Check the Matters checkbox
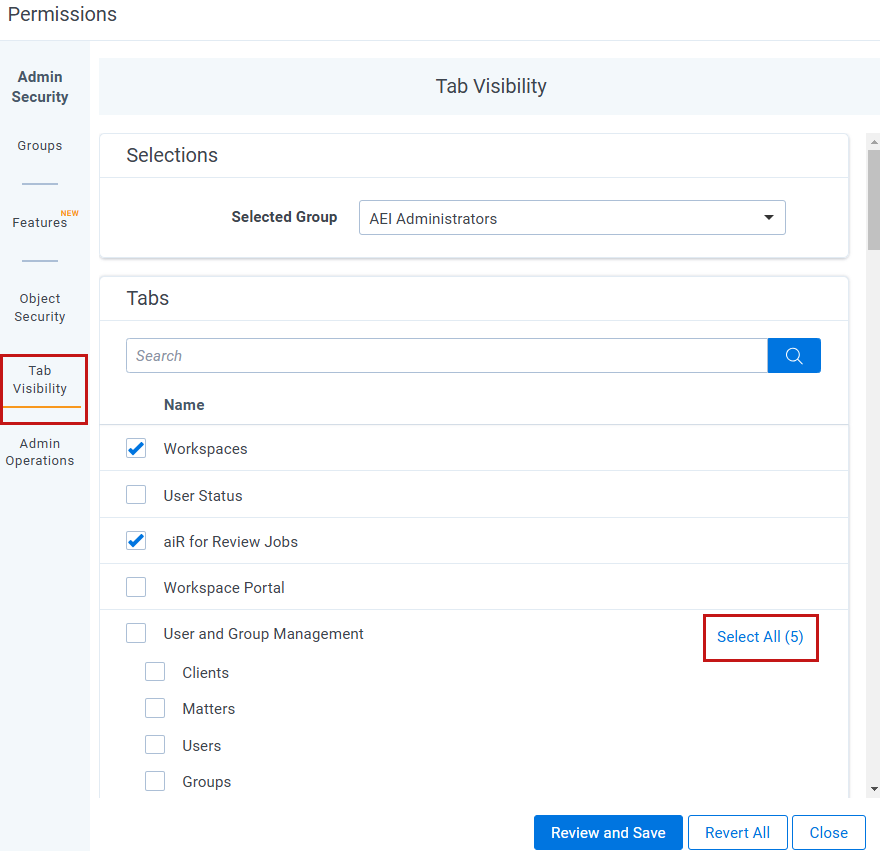 tap(155, 708)
